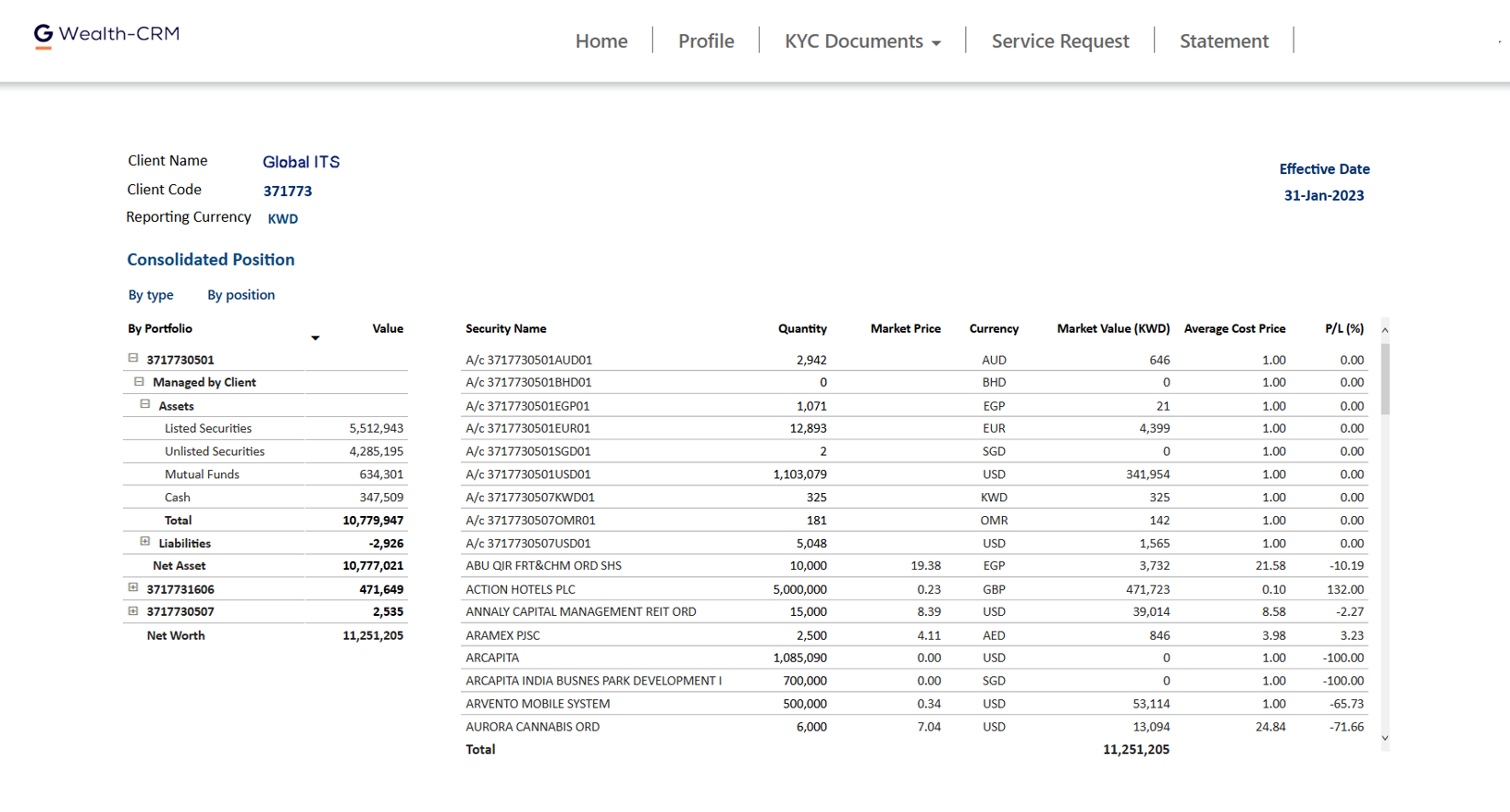Select the ACTION HOTELS PLC row
1510x812 pixels.
coord(520,589)
